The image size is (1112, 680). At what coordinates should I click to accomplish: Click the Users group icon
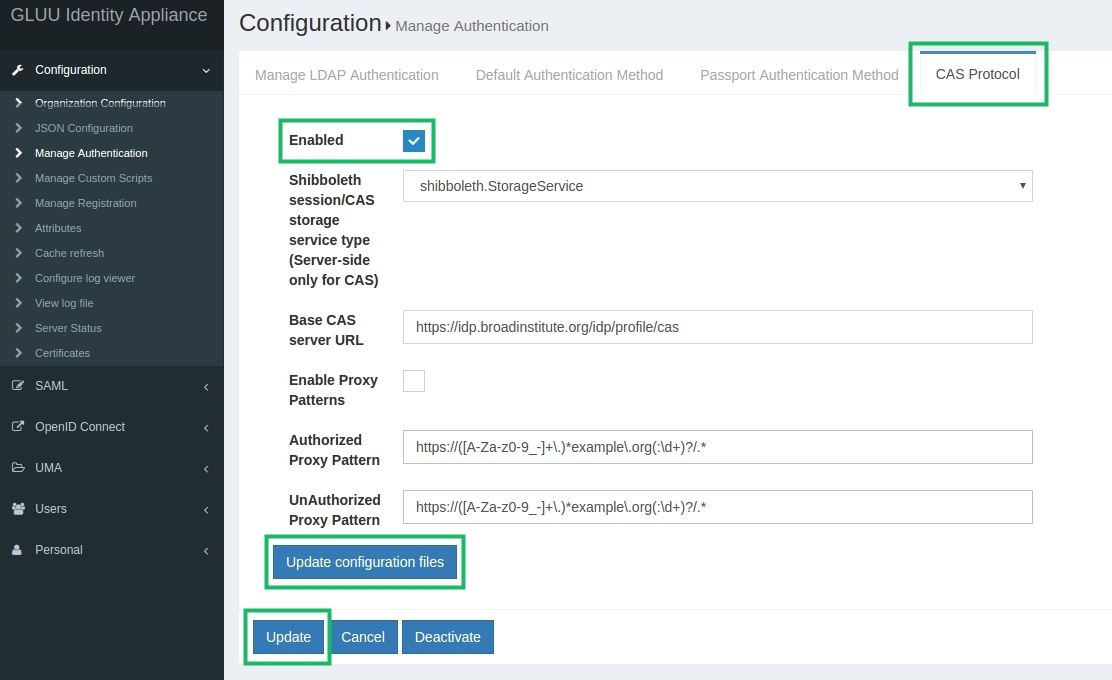(x=17, y=509)
